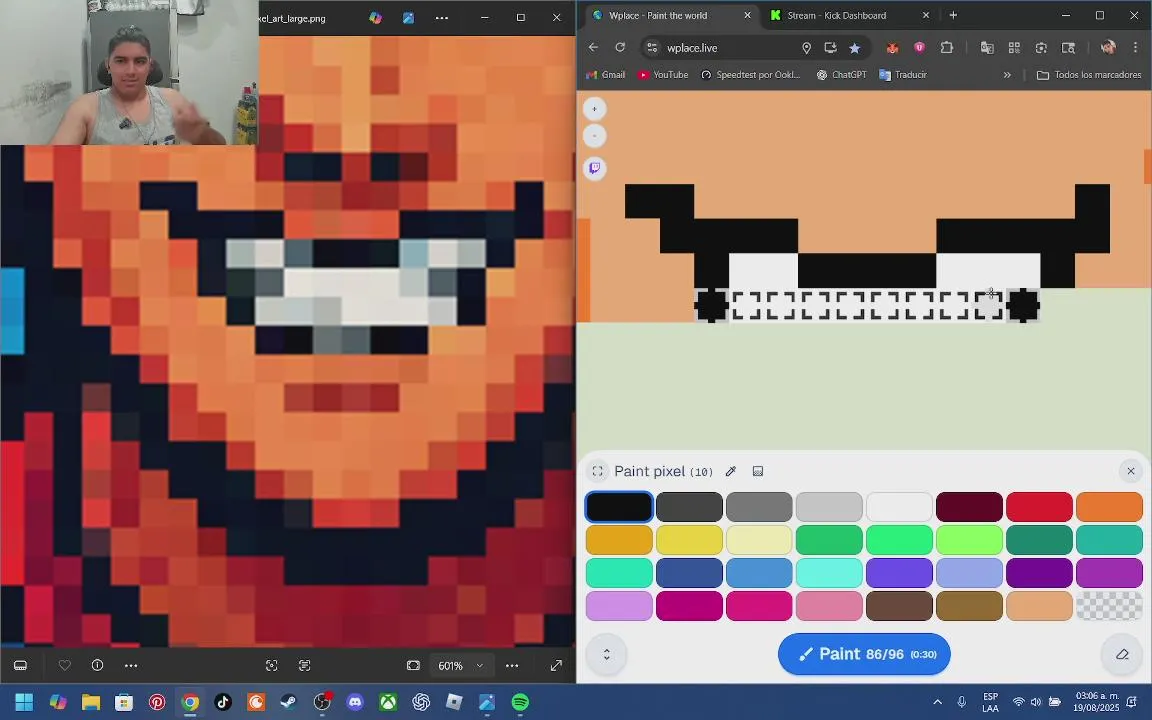
Task: Open Pinterest from taskbar
Action: pos(157,702)
